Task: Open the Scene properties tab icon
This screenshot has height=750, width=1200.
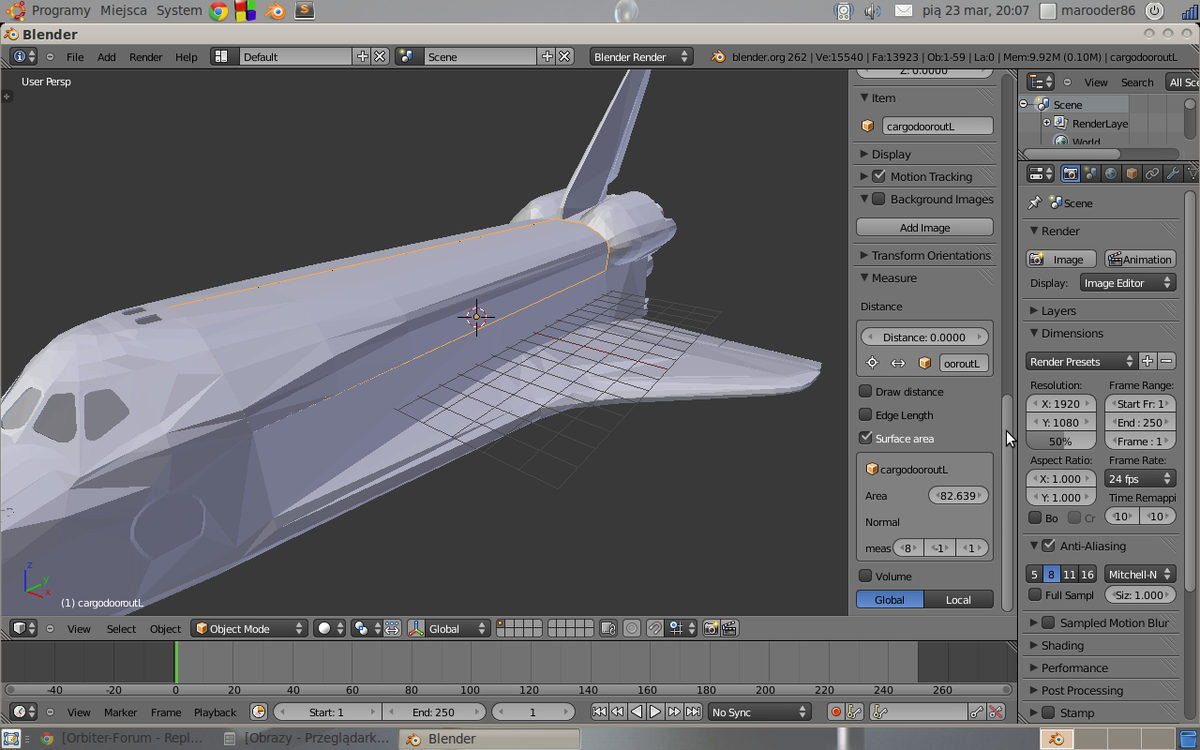Action: click(1091, 174)
